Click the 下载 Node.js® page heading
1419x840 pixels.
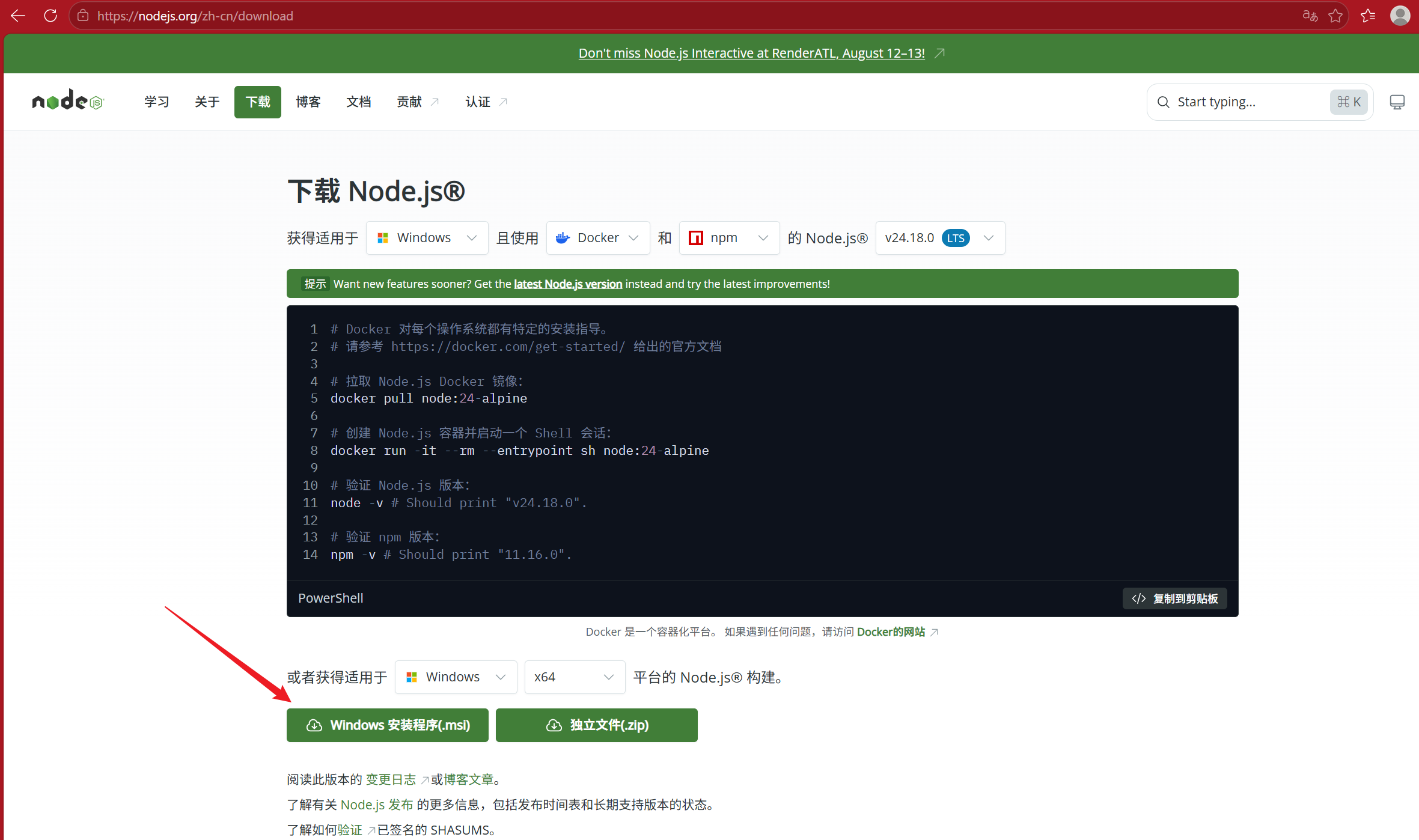[x=376, y=192]
